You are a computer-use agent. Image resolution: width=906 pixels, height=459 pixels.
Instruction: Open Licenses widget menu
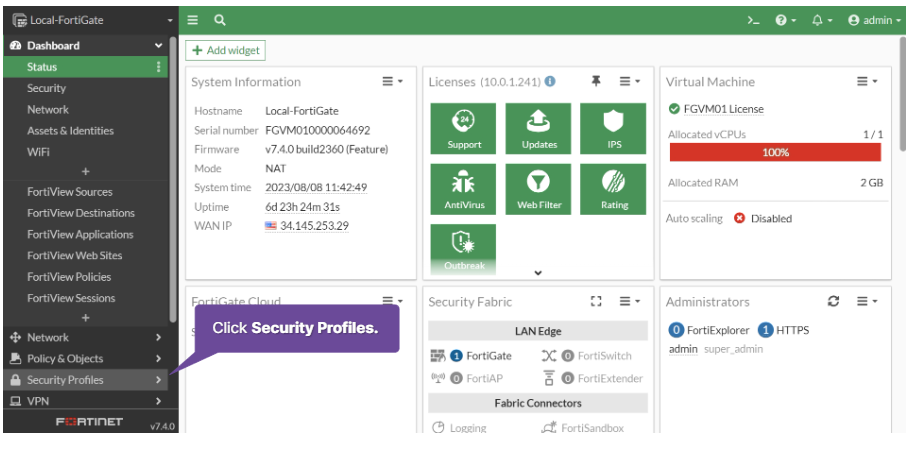coord(629,82)
